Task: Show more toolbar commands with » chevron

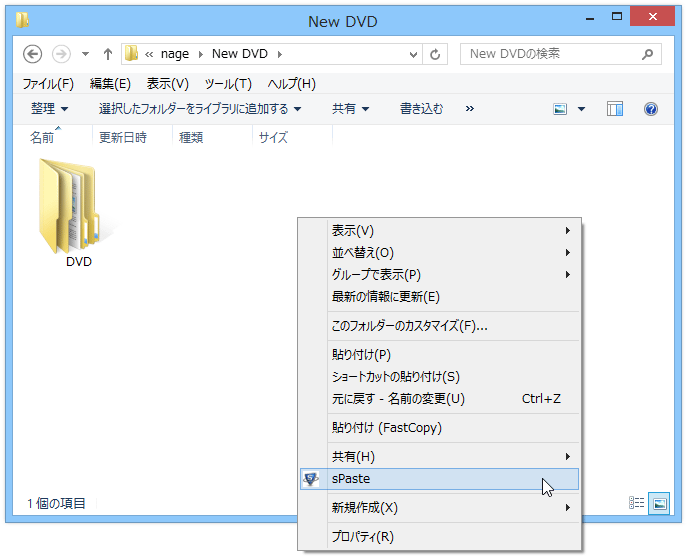Action: pyautogui.click(x=469, y=108)
